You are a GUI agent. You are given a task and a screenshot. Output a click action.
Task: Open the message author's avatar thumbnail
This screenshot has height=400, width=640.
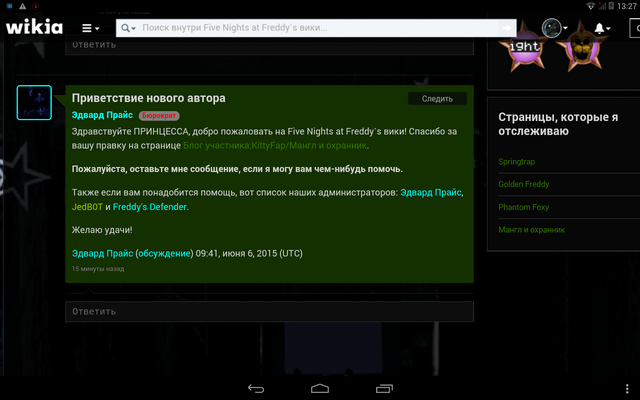tap(34, 102)
